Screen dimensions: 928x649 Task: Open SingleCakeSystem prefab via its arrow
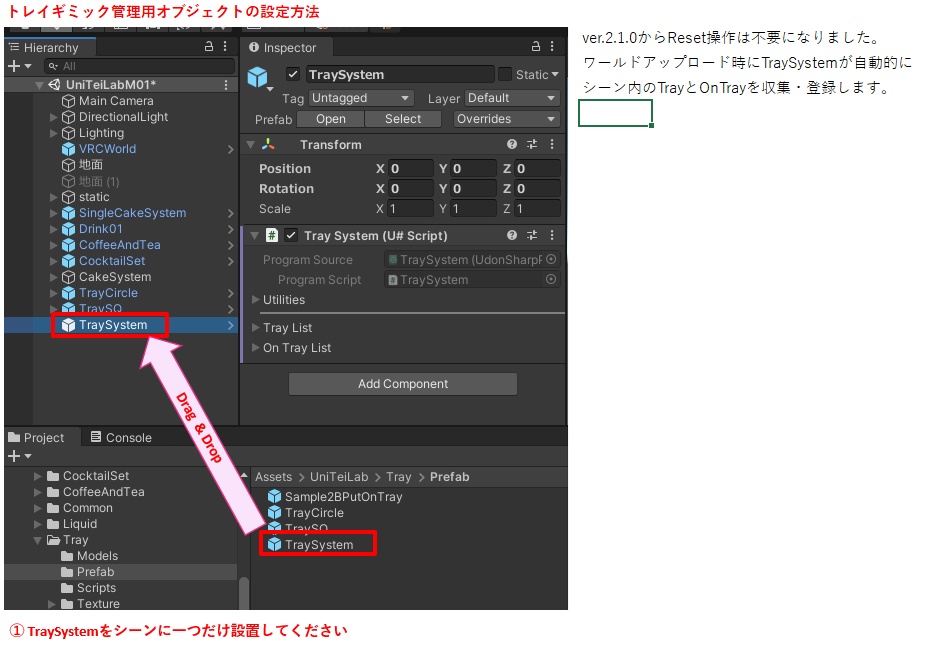click(x=231, y=214)
